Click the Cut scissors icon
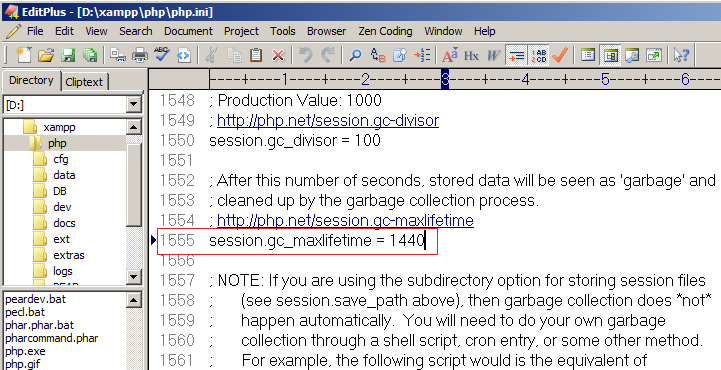The width and height of the screenshot is (721, 370). [x=211, y=56]
